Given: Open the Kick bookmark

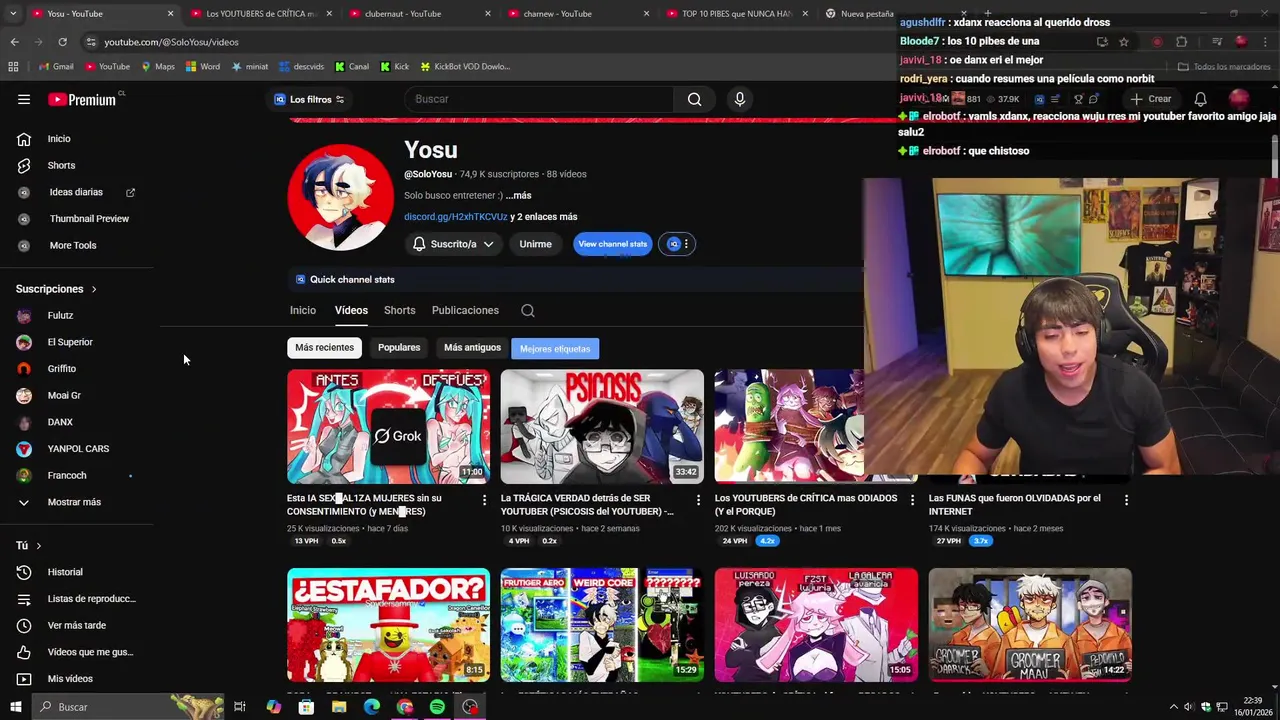Looking at the screenshot, I should click(394, 67).
